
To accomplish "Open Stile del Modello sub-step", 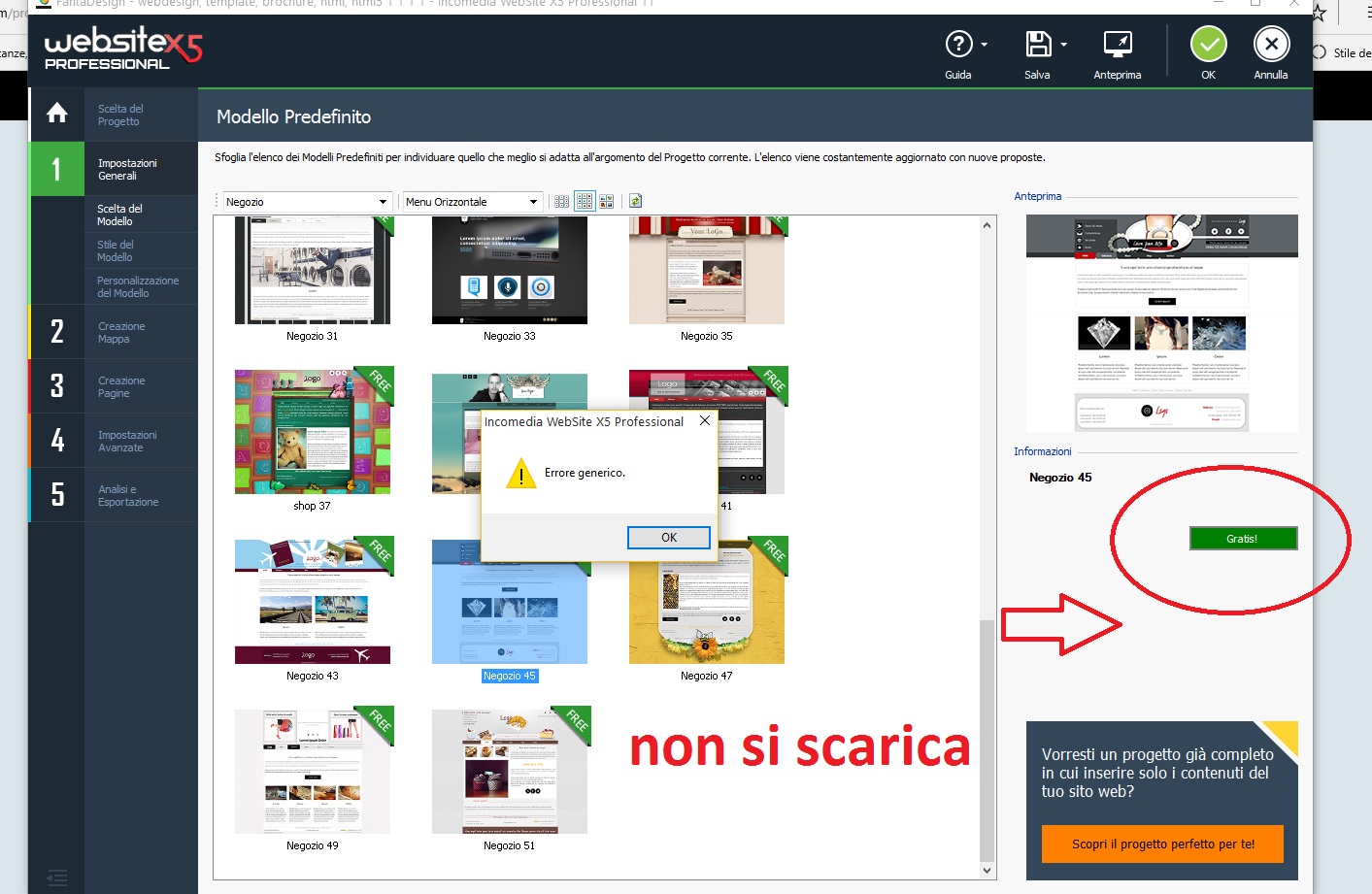I will [141, 250].
